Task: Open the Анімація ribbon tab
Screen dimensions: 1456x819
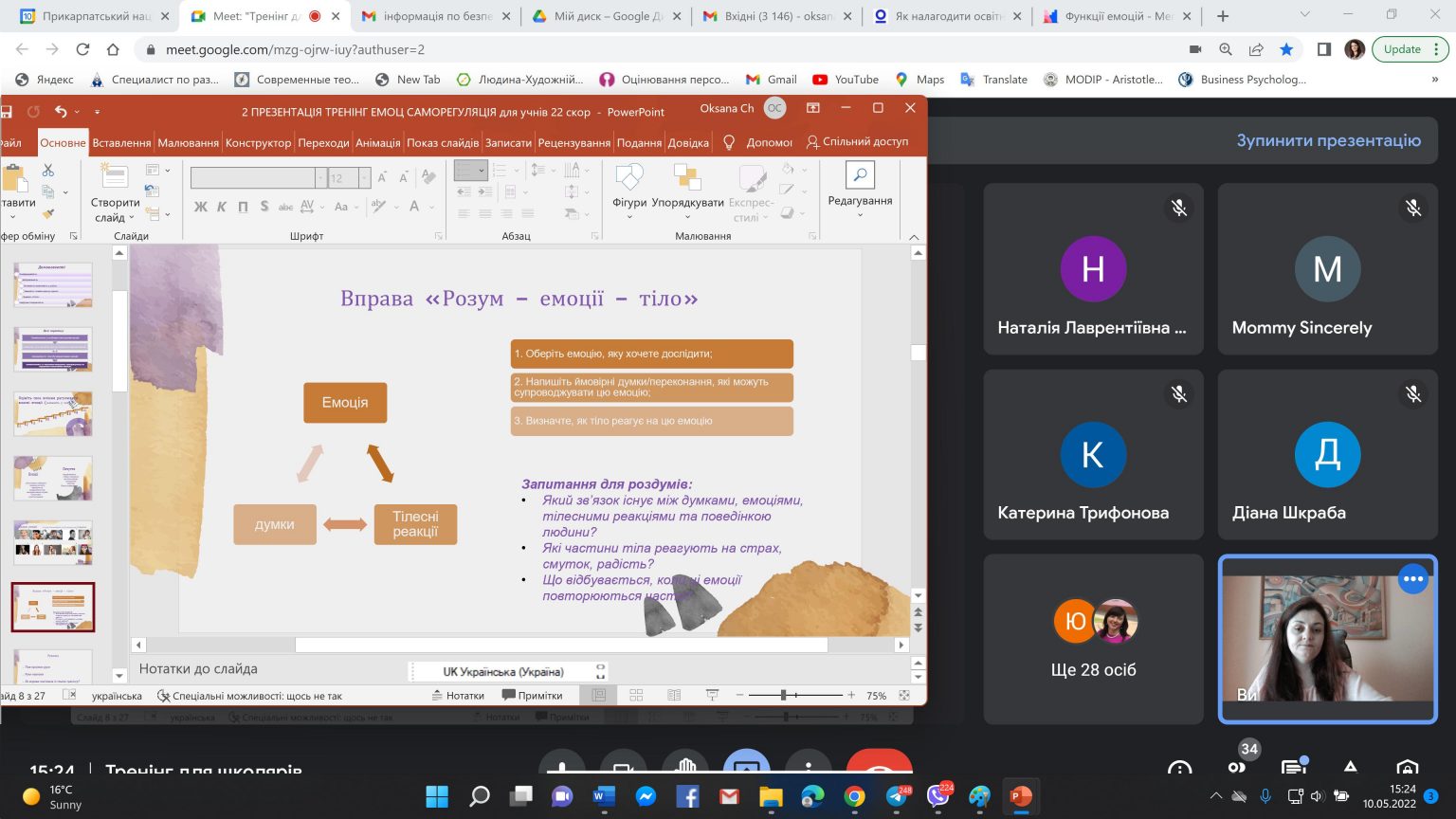Action: pos(378,143)
